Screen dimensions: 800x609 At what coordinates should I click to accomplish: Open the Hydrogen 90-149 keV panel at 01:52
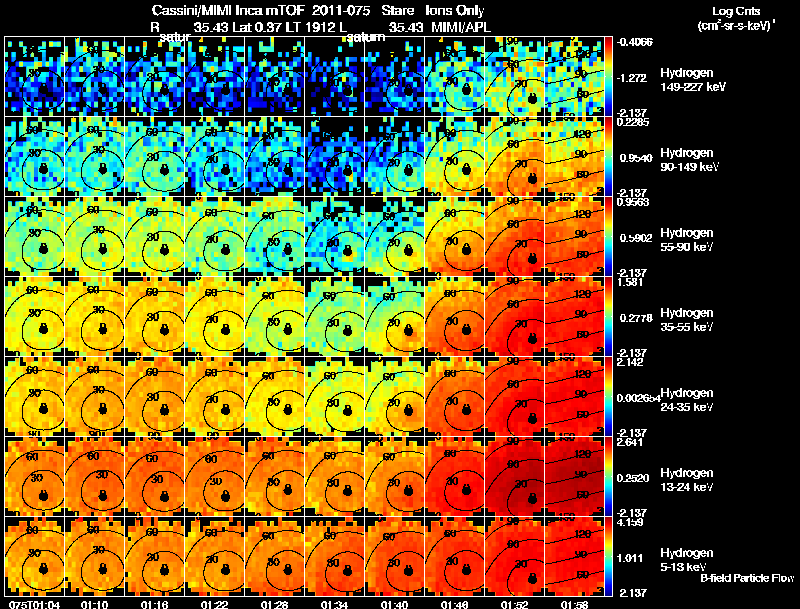tap(515, 157)
